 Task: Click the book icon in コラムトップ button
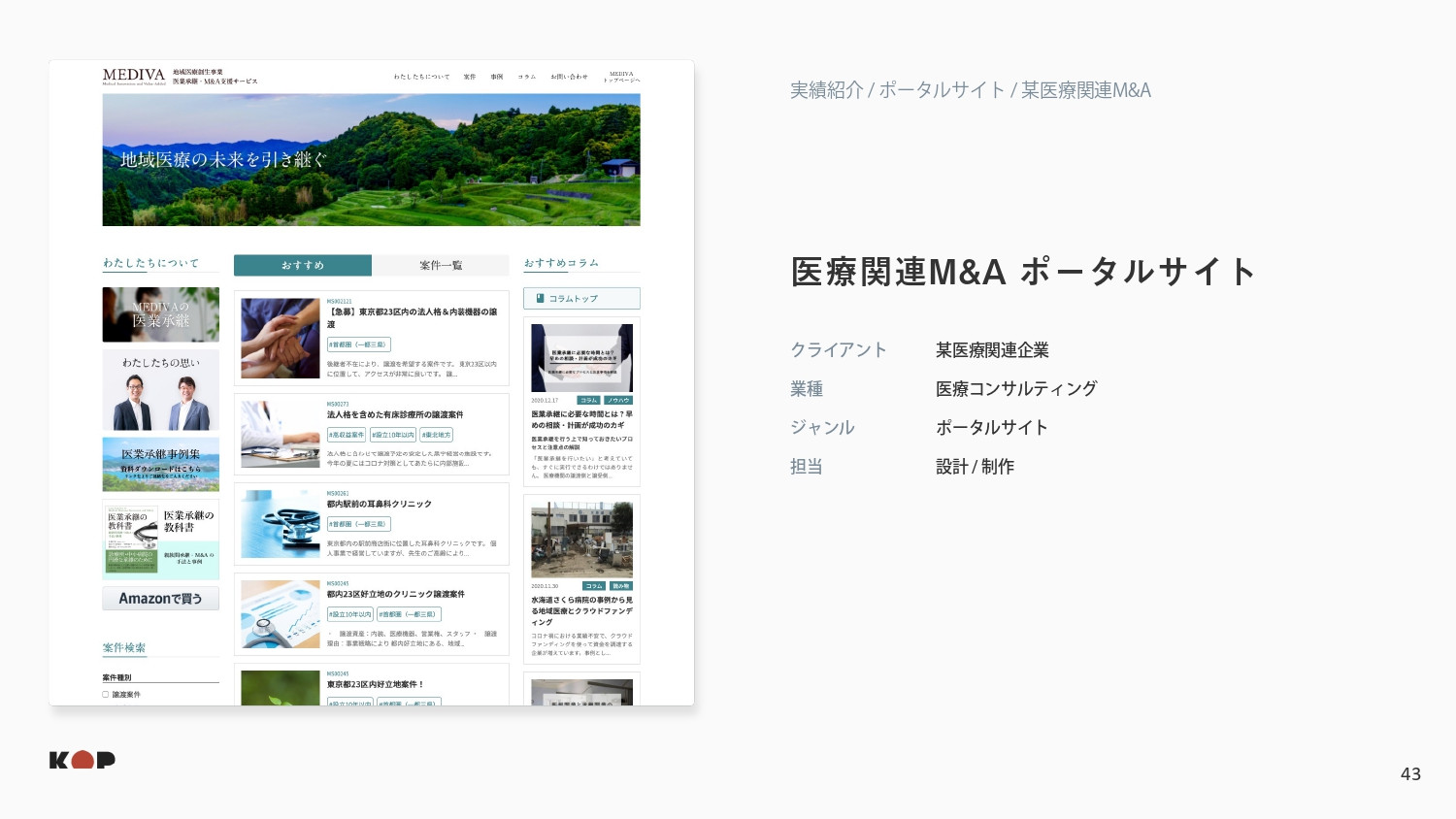(x=541, y=299)
